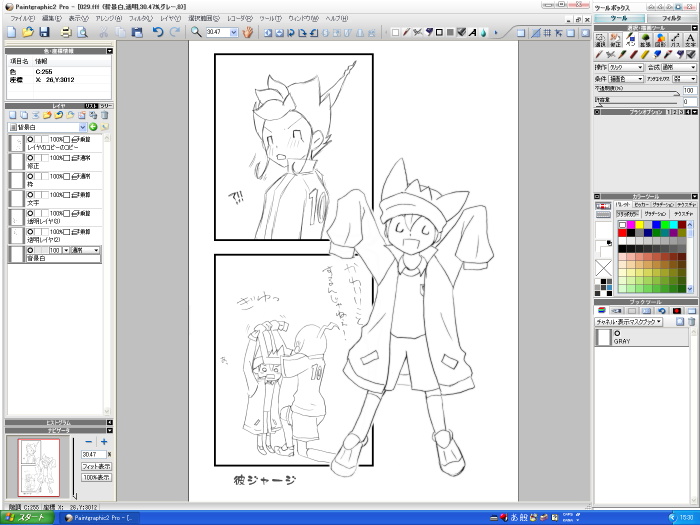Click the Print icon in the toolbar
Image resolution: width=700 pixels, height=525 pixels.
pos(66,32)
